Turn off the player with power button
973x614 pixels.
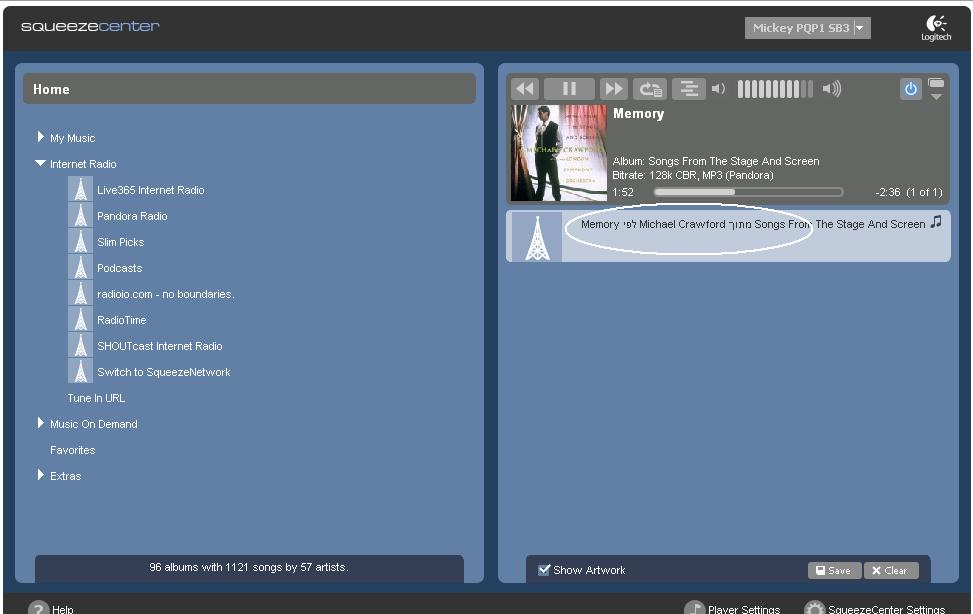coord(910,89)
